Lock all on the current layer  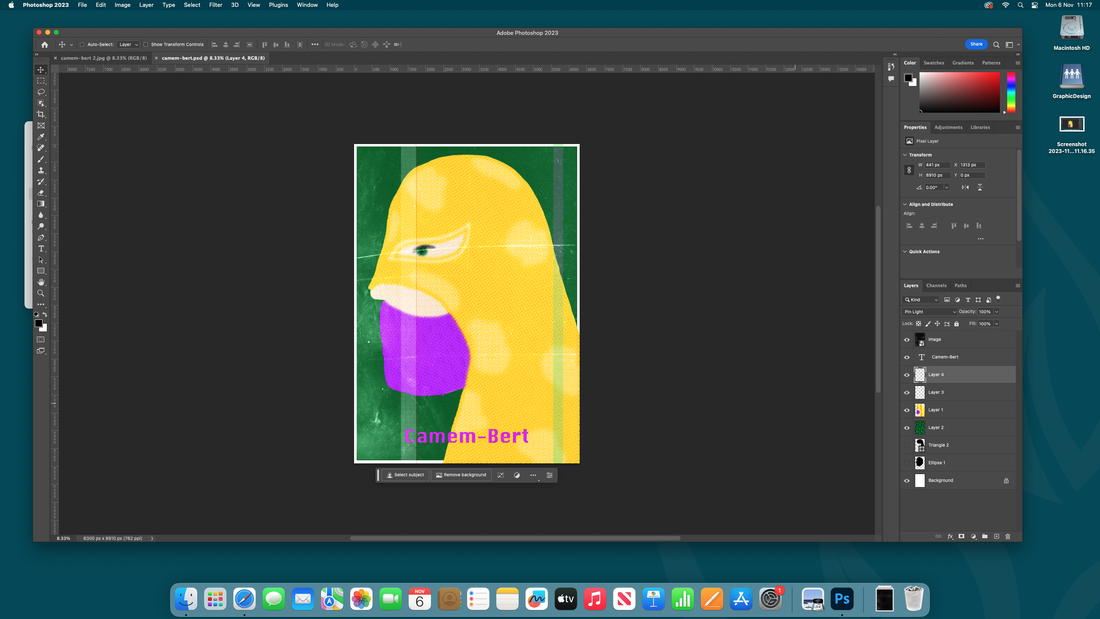(956, 324)
